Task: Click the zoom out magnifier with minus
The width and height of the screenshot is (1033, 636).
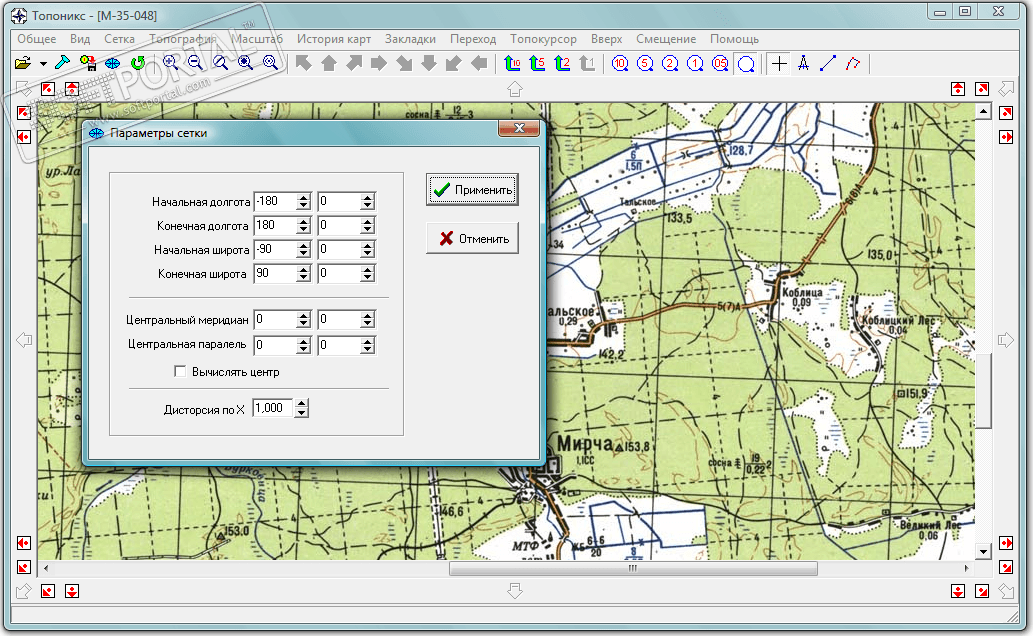Action: point(195,63)
